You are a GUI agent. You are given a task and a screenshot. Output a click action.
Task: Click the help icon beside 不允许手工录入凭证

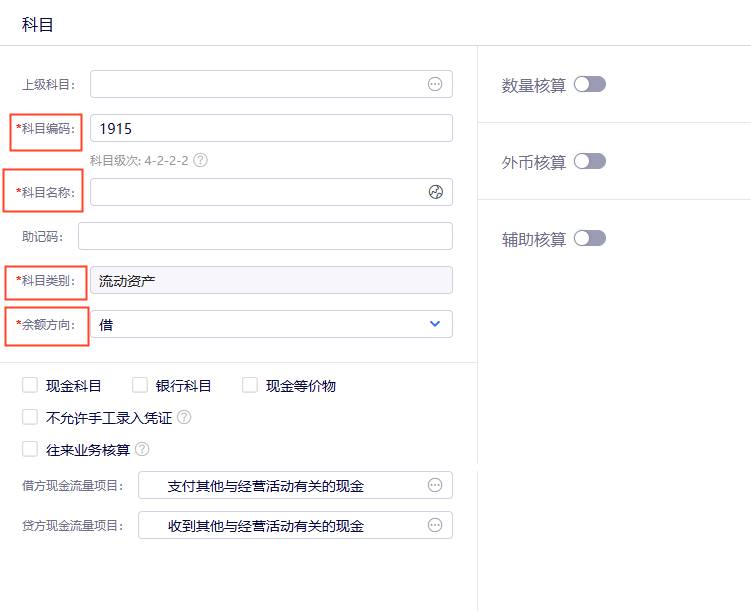(184, 418)
